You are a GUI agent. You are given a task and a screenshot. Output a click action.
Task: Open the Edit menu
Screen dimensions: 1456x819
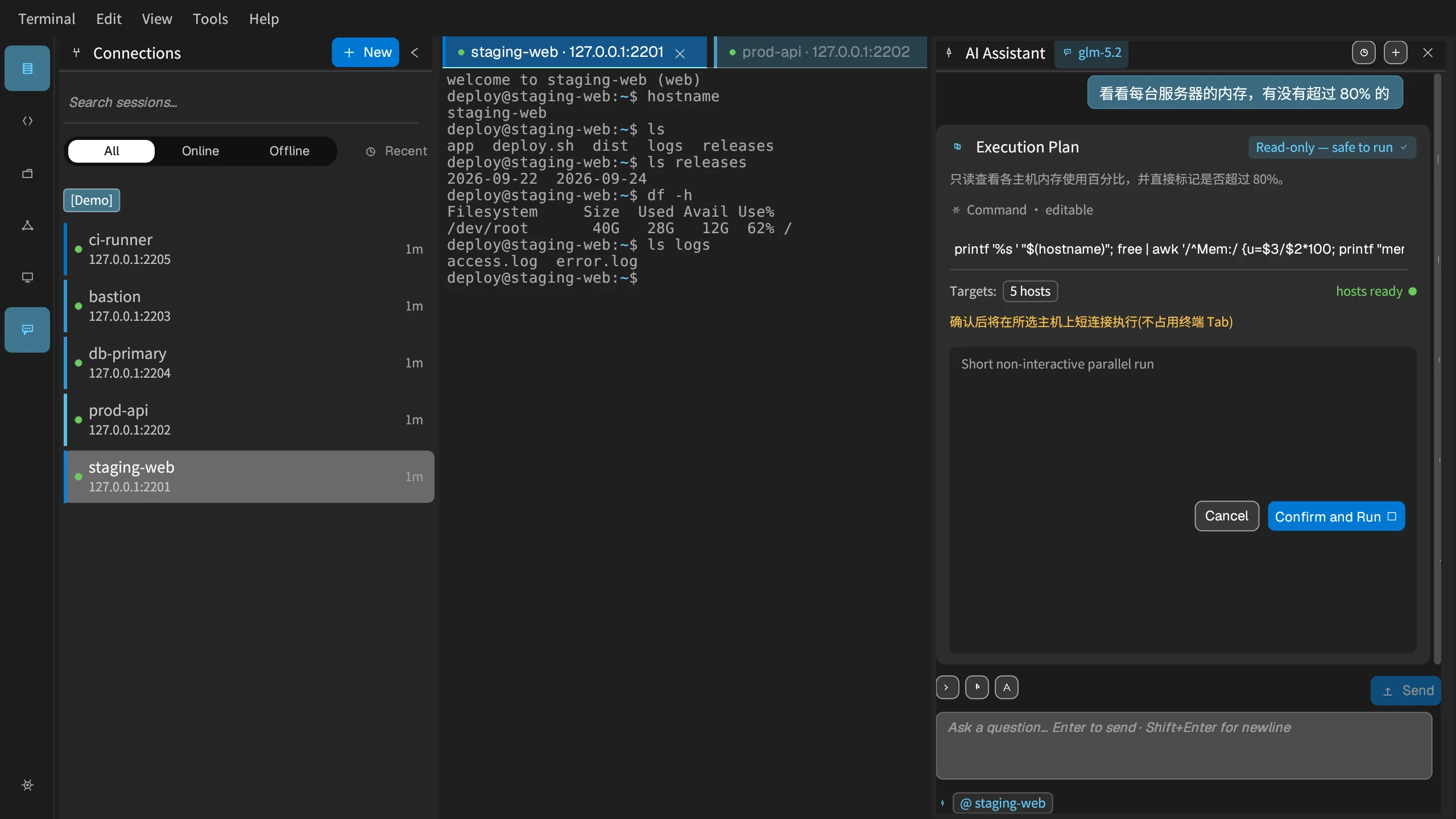pos(109,19)
